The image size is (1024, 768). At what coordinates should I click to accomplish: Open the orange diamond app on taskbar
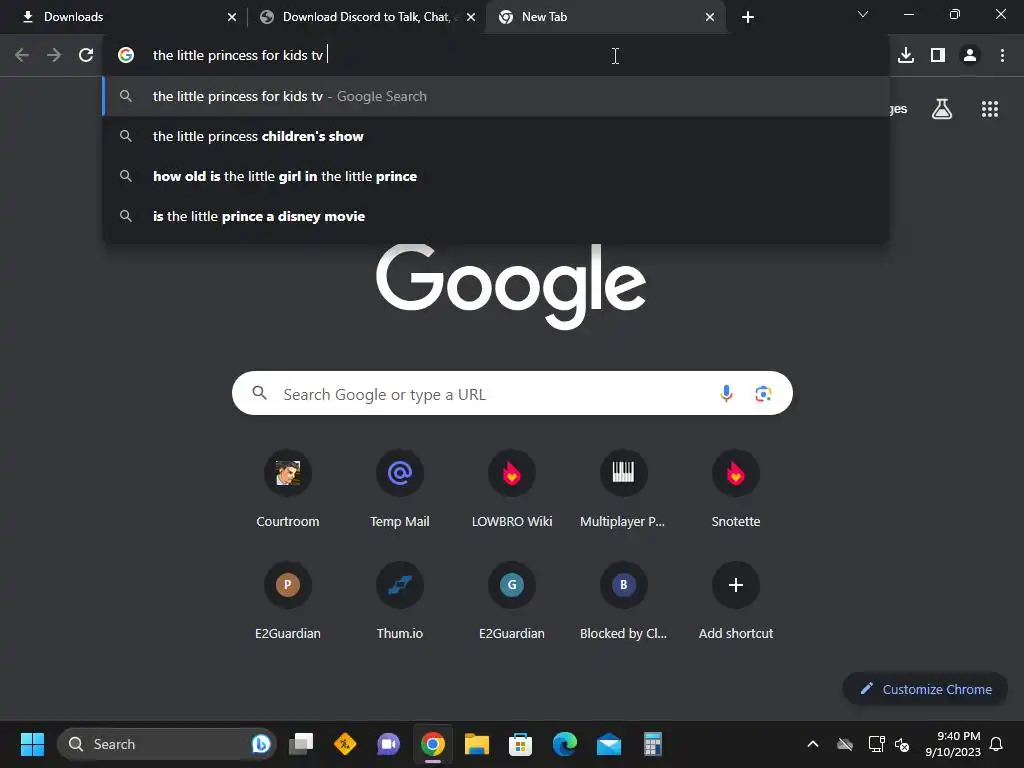345,744
